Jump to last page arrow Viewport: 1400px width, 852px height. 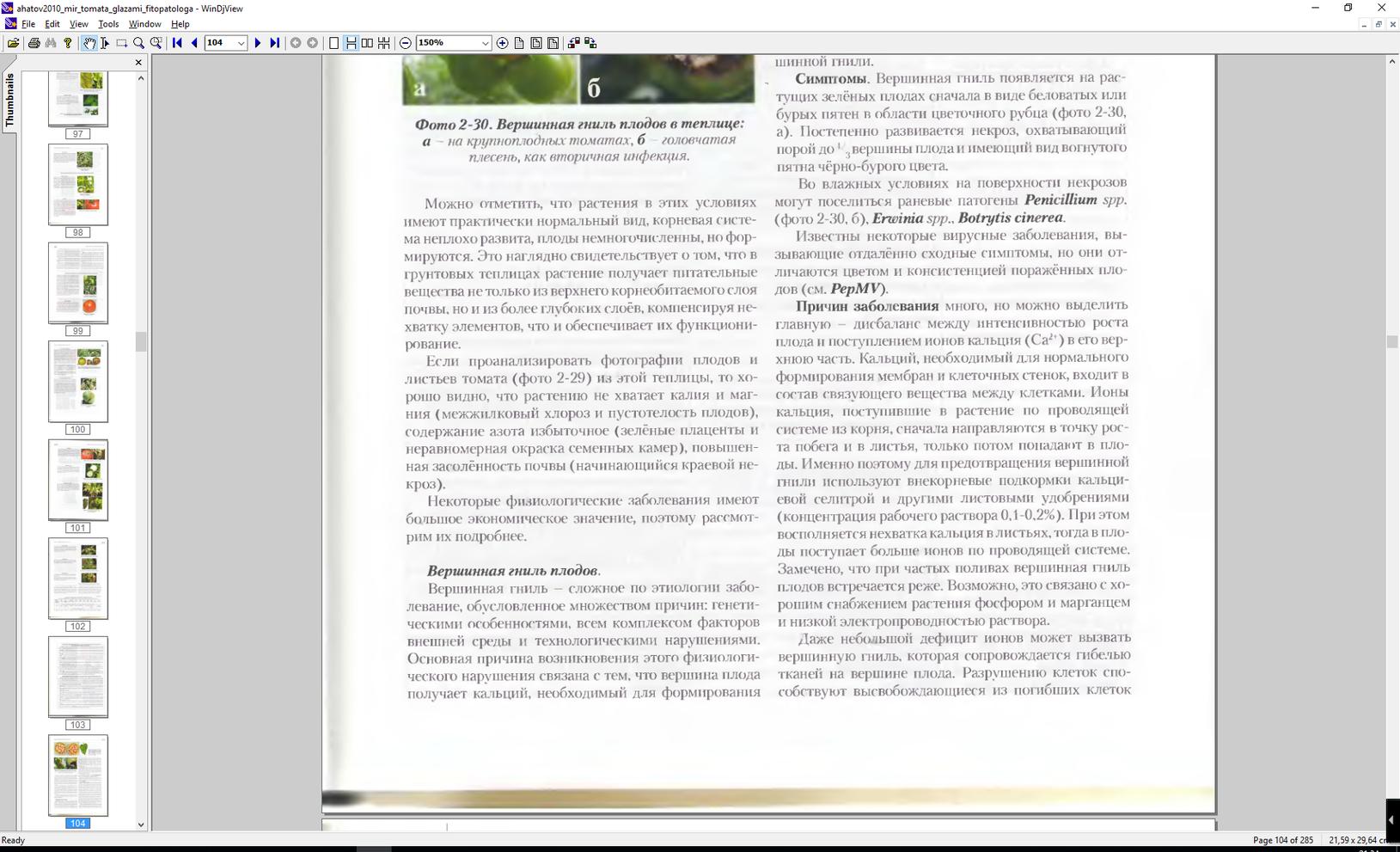click(x=274, y=43)
